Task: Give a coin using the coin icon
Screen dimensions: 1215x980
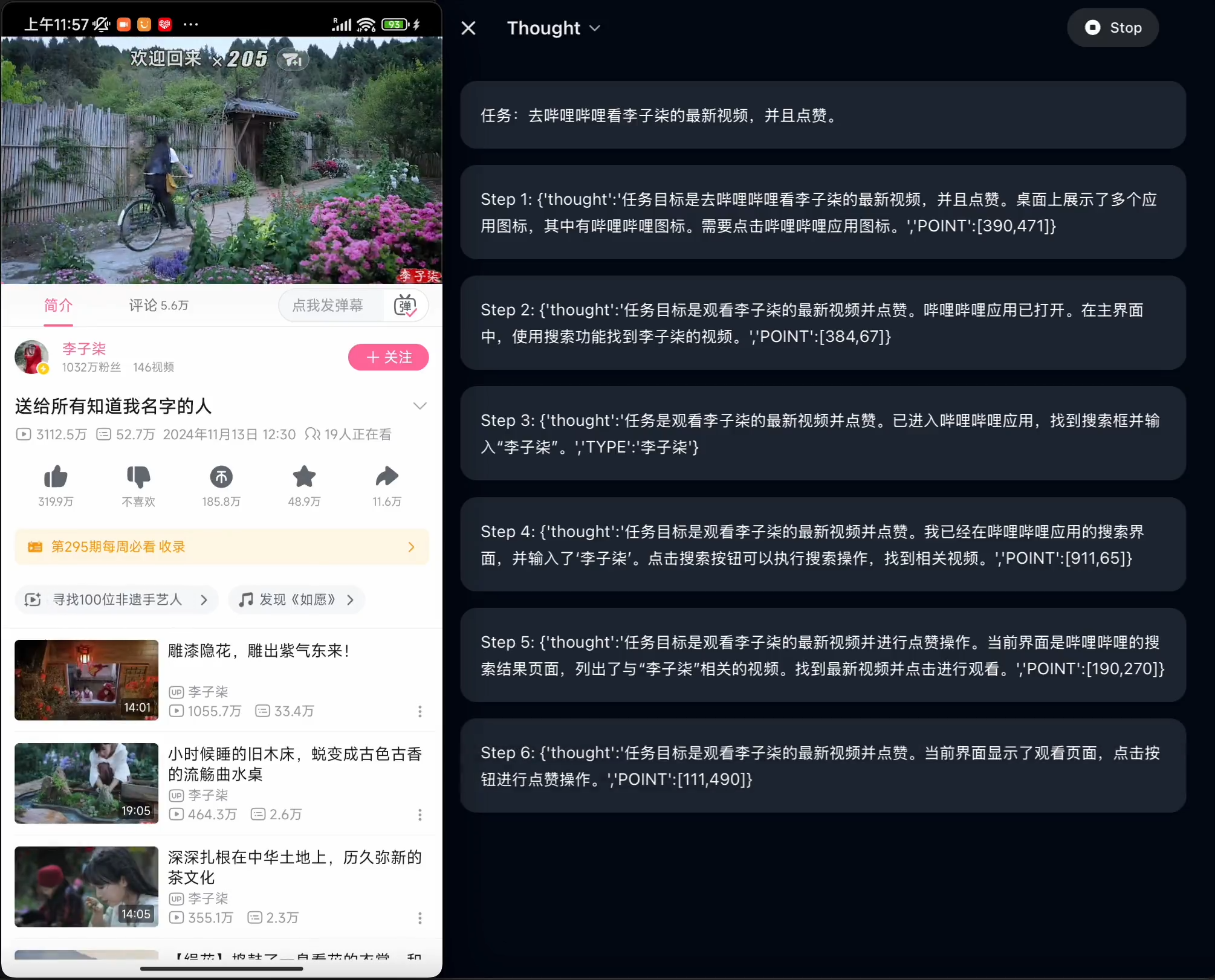Action: click(221, 477)
